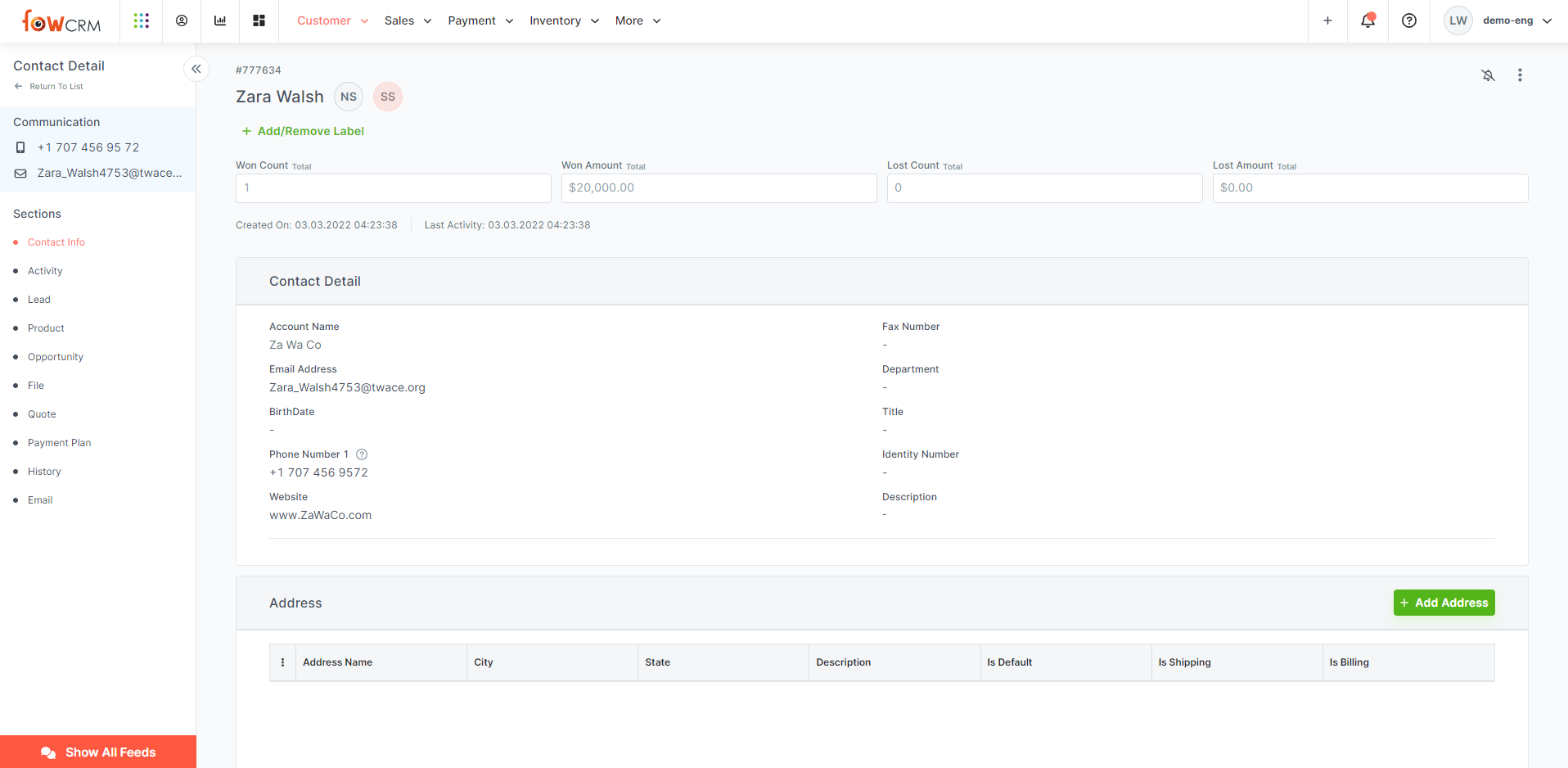Click the Address Name column header
Image resolution: width=1568 pixels, height=768 pixels.
[381, 662]
